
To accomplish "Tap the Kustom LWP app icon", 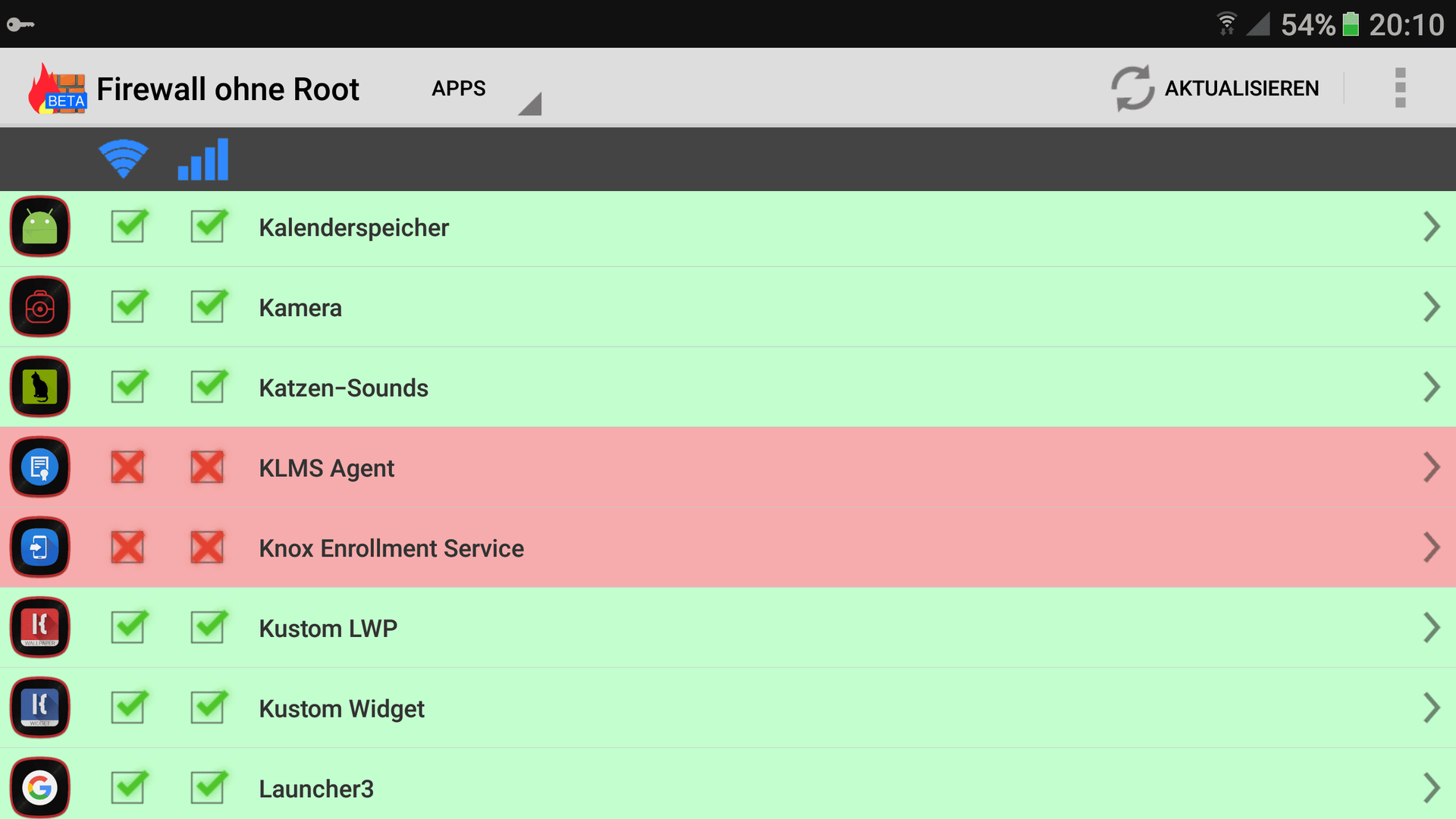I will (40, 628).
